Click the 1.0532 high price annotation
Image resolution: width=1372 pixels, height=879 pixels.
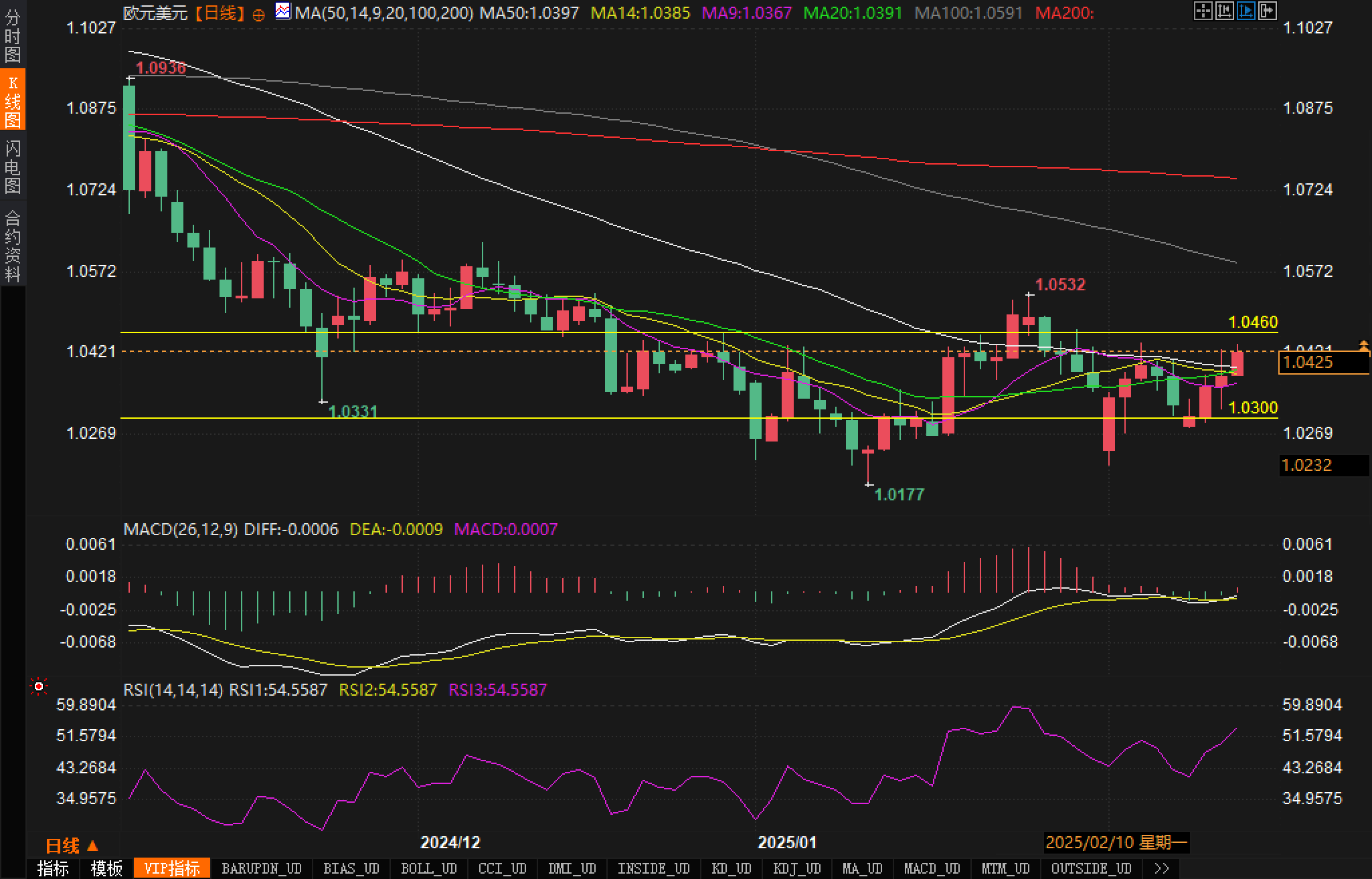coord(1061,284)
